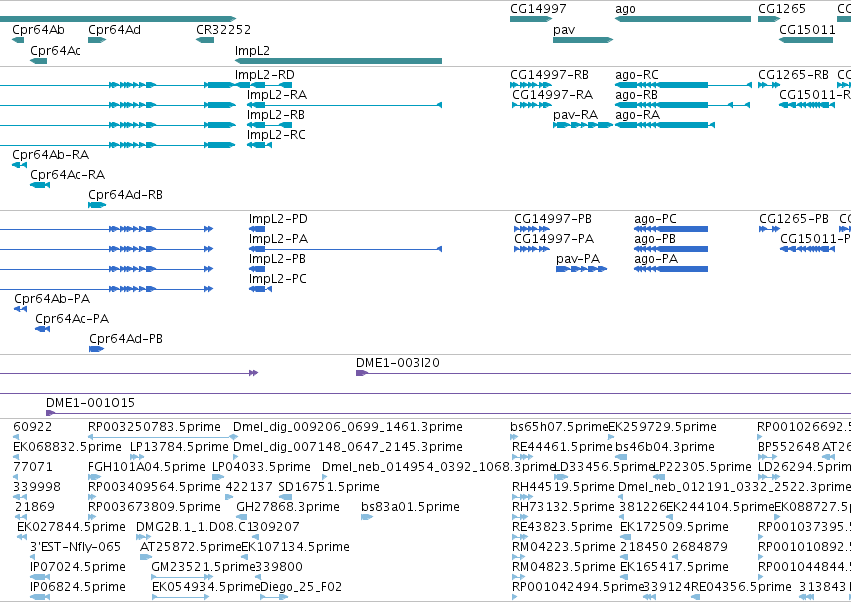Select the ago-RB transcript label
Viewport: 851px width, 602px height.
click(637, 94)
